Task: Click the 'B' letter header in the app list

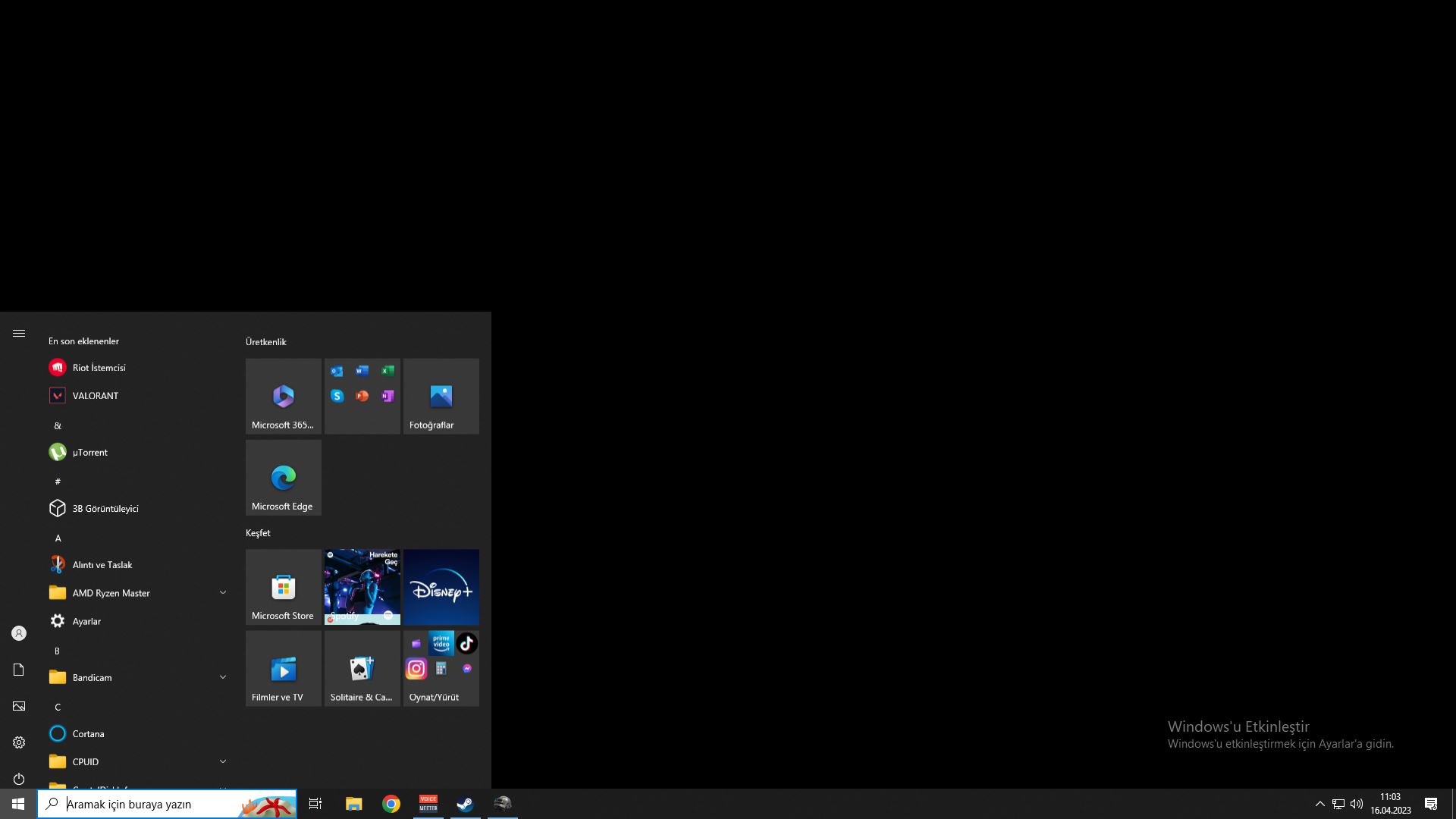Action: (x=58, y=651)
